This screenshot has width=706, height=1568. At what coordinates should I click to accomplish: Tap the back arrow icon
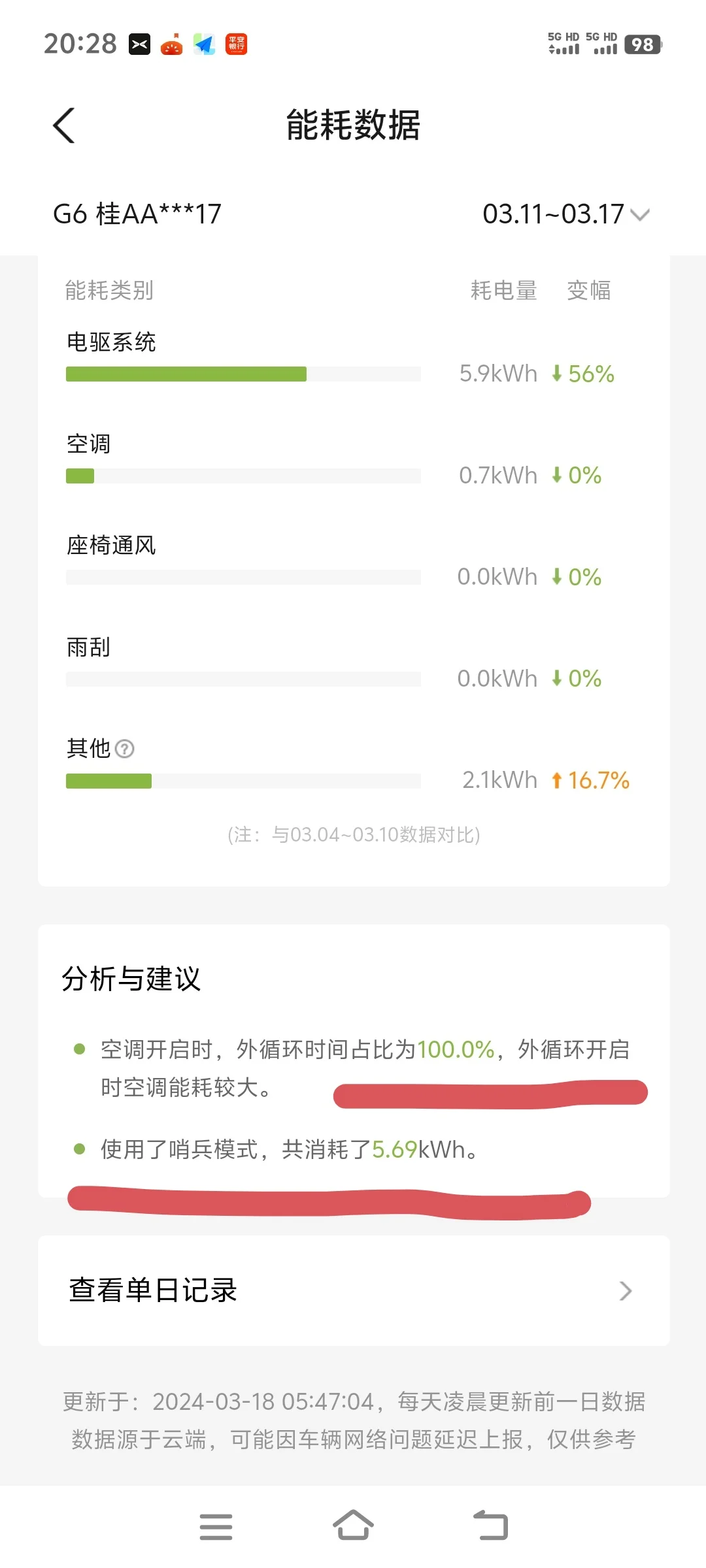pyautogui.click(x=64, y=125)
